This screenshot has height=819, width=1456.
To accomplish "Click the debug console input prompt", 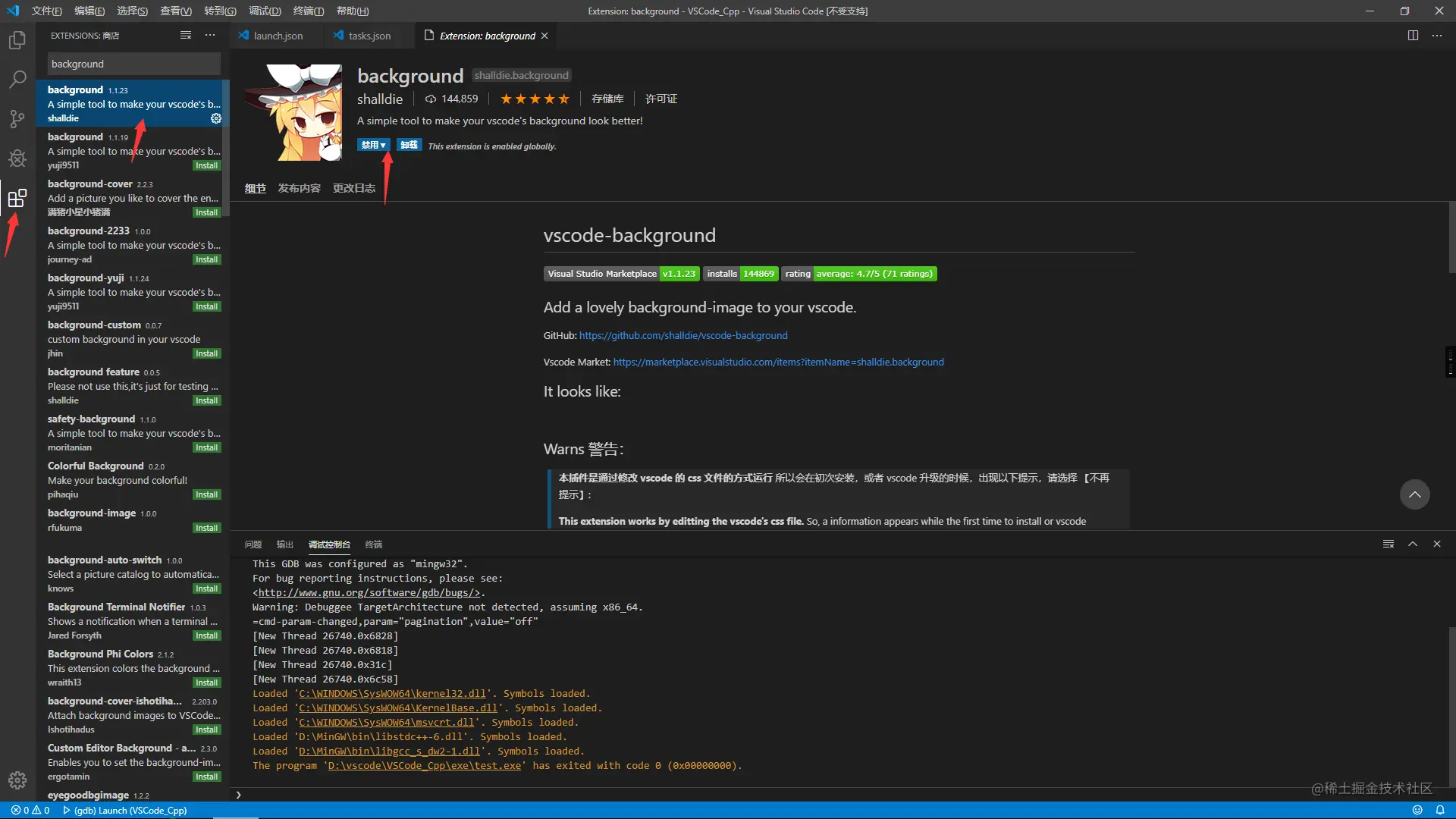I will click(842, 795).
